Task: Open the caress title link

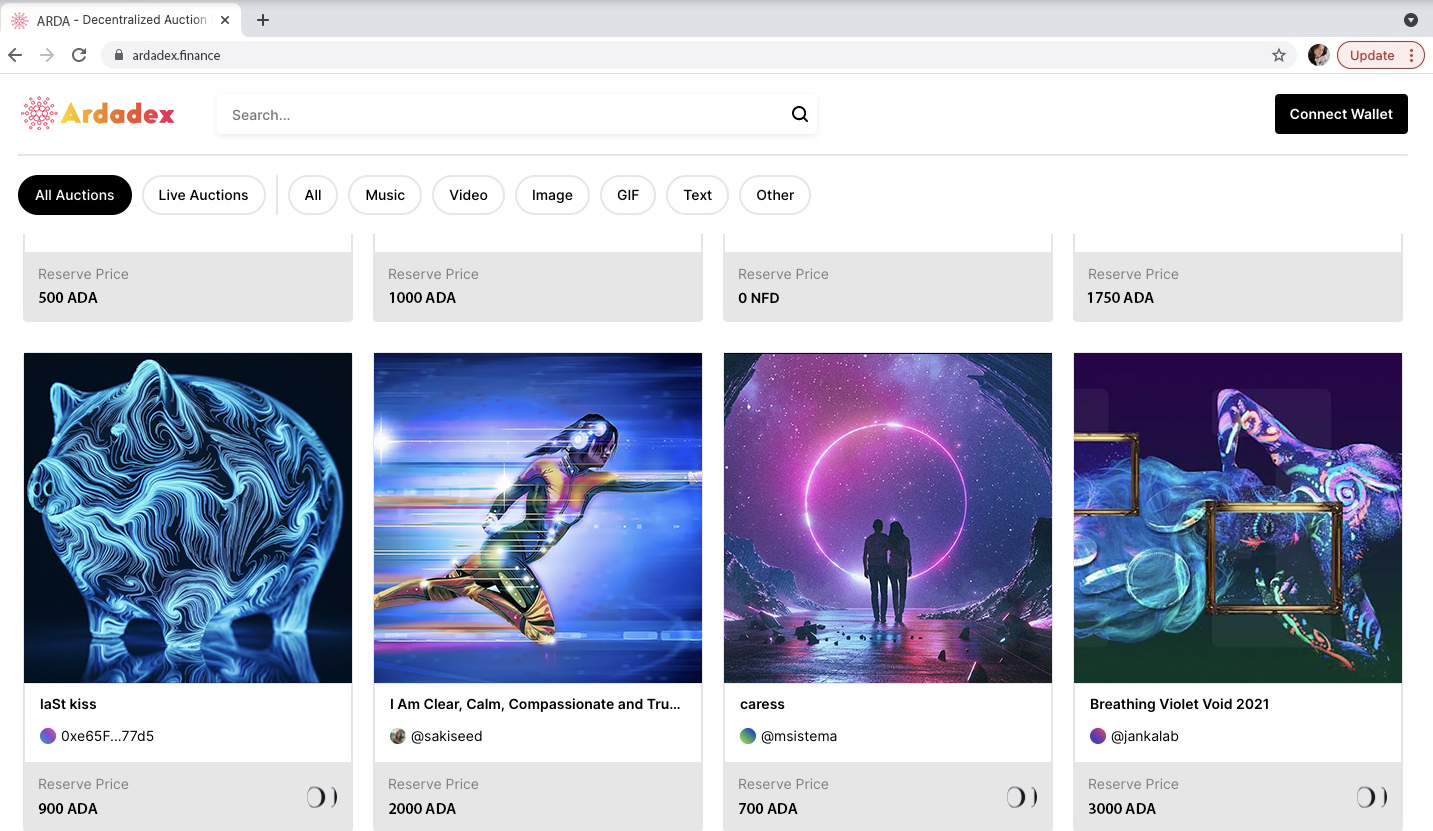Action: pos(762,704)
